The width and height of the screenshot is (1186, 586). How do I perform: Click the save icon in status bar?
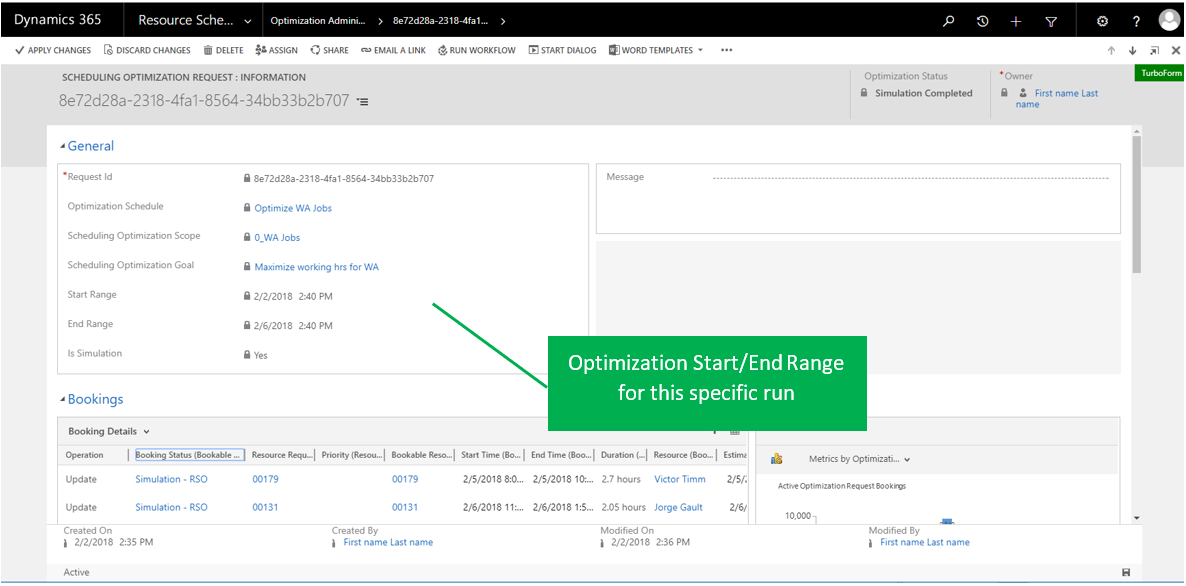[1126, 572]
